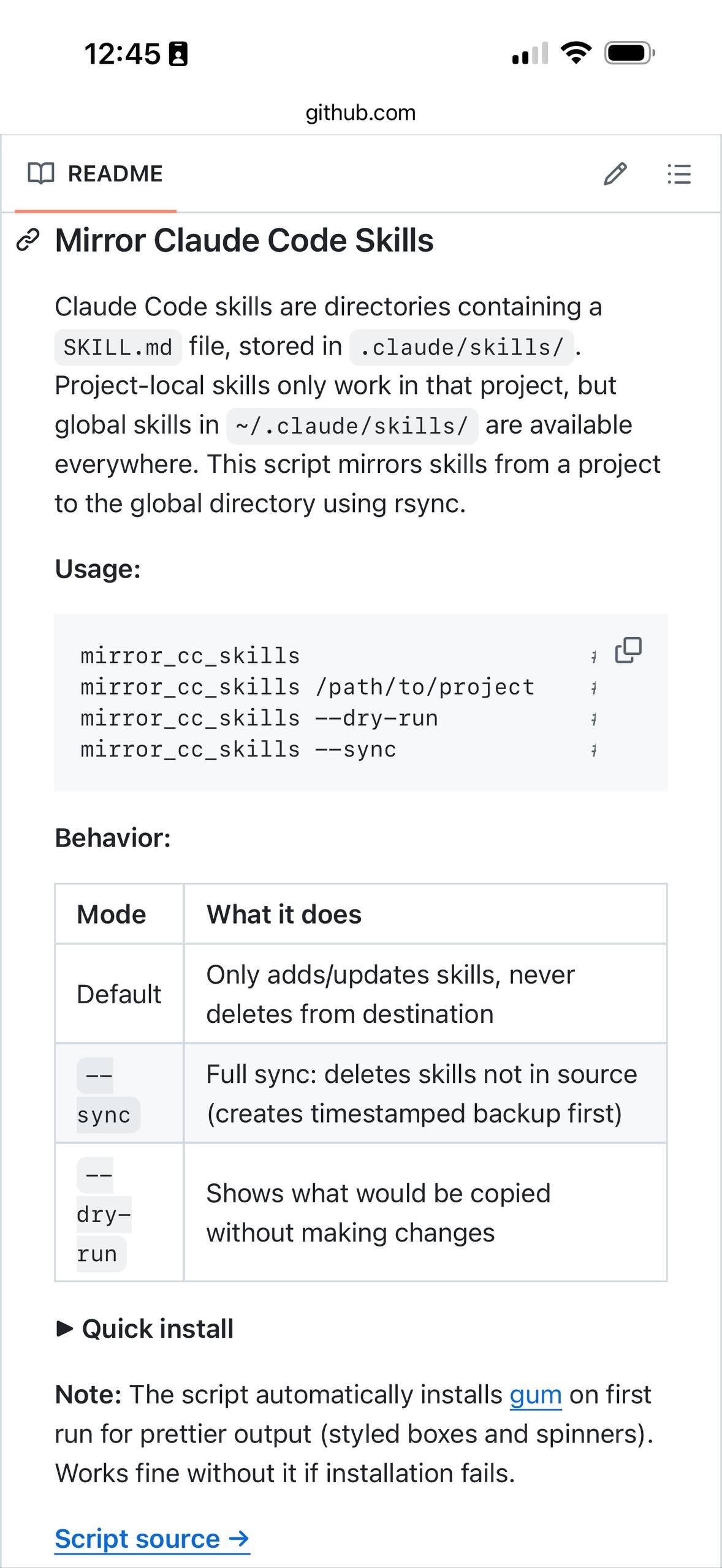Open the gum link in the note

tap(535, 1395)
